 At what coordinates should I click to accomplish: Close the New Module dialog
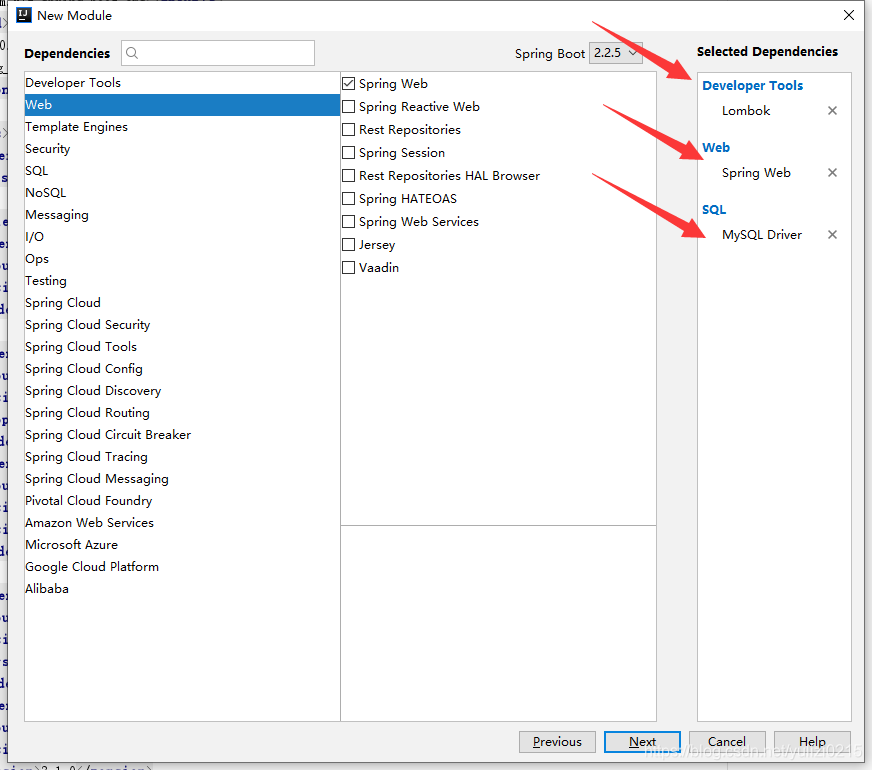tap(849, 15)
